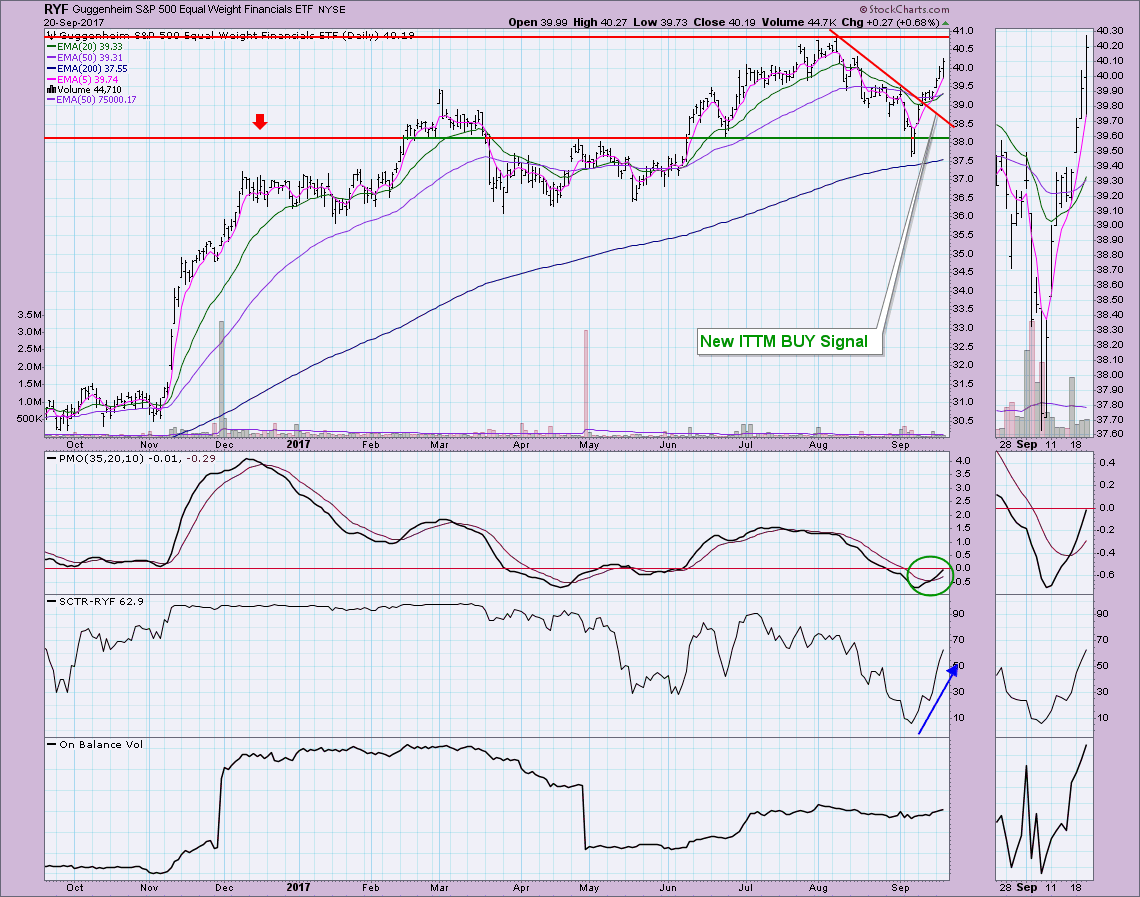Click the On Balance Vol panel label

[x=101, y=744]
